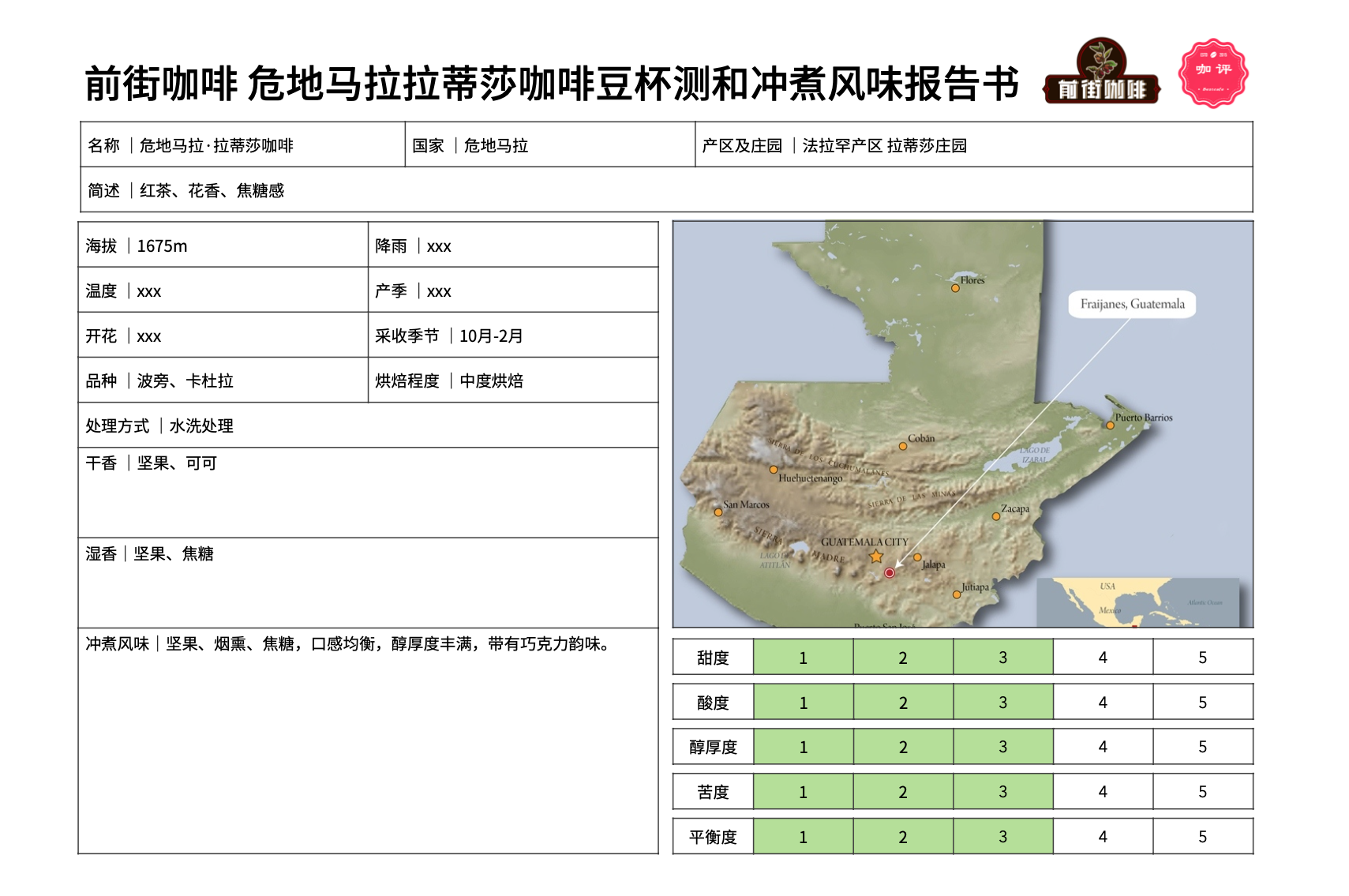Click the 海拔 1675m cell
This screenshot has height=896, width=1349.
tap(223, 245)
